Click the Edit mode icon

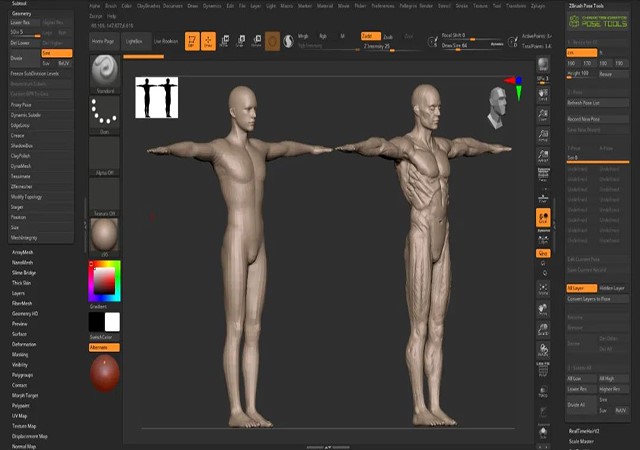(x=191, y=41)
